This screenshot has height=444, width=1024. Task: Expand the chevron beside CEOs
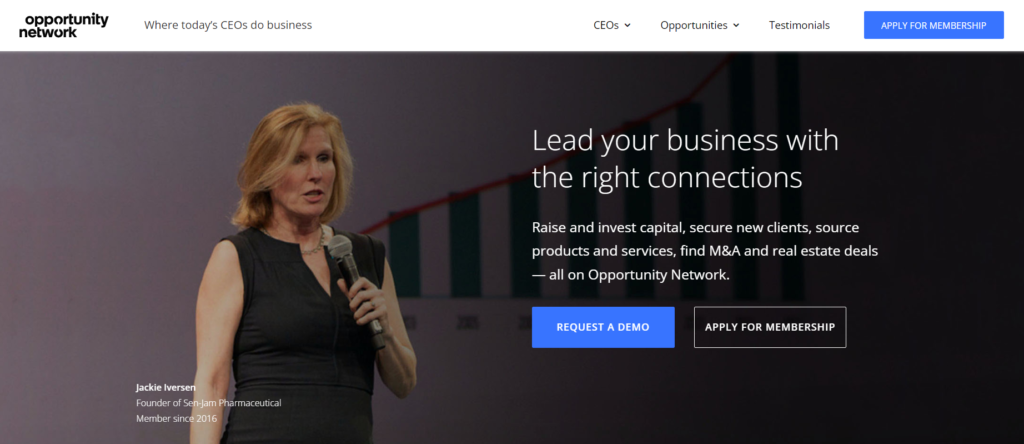pyautogui.click(x=628, y=25)
